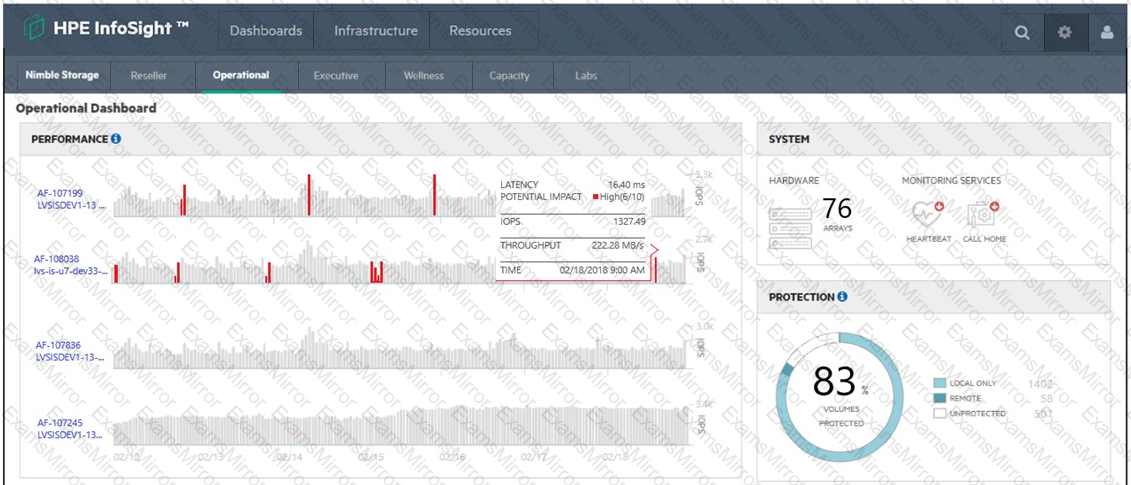This screenshot has width=1131, height=485.
Task: Open the Dashboards menu
Action: click(265, 31)
